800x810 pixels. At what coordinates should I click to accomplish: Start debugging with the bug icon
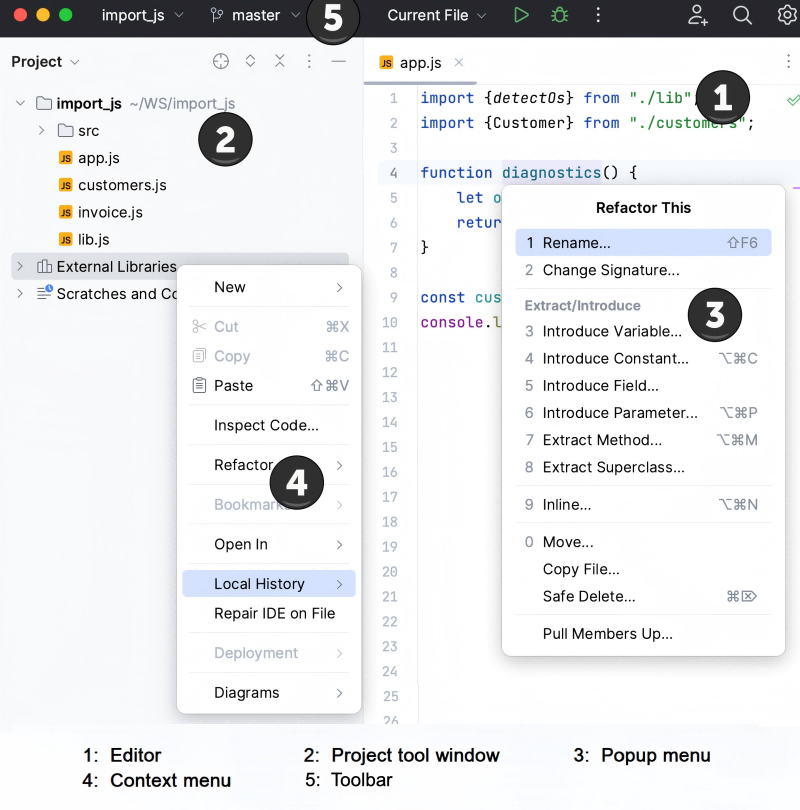[559, 15]
